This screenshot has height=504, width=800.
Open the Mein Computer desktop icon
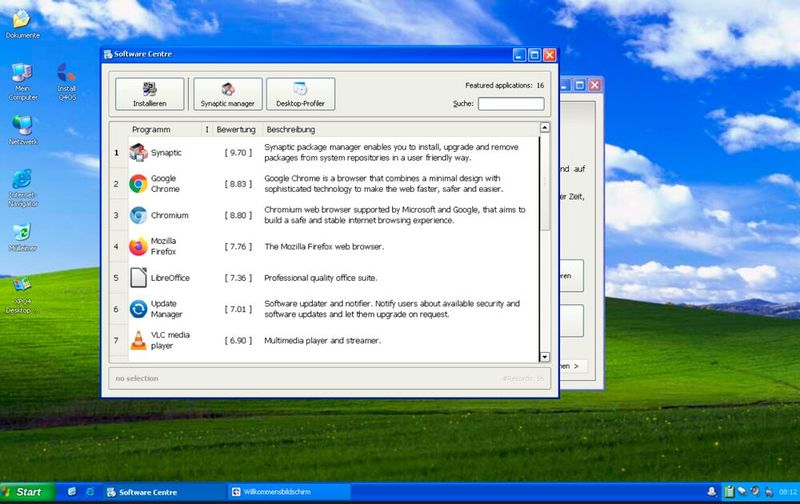pos(22,82)
